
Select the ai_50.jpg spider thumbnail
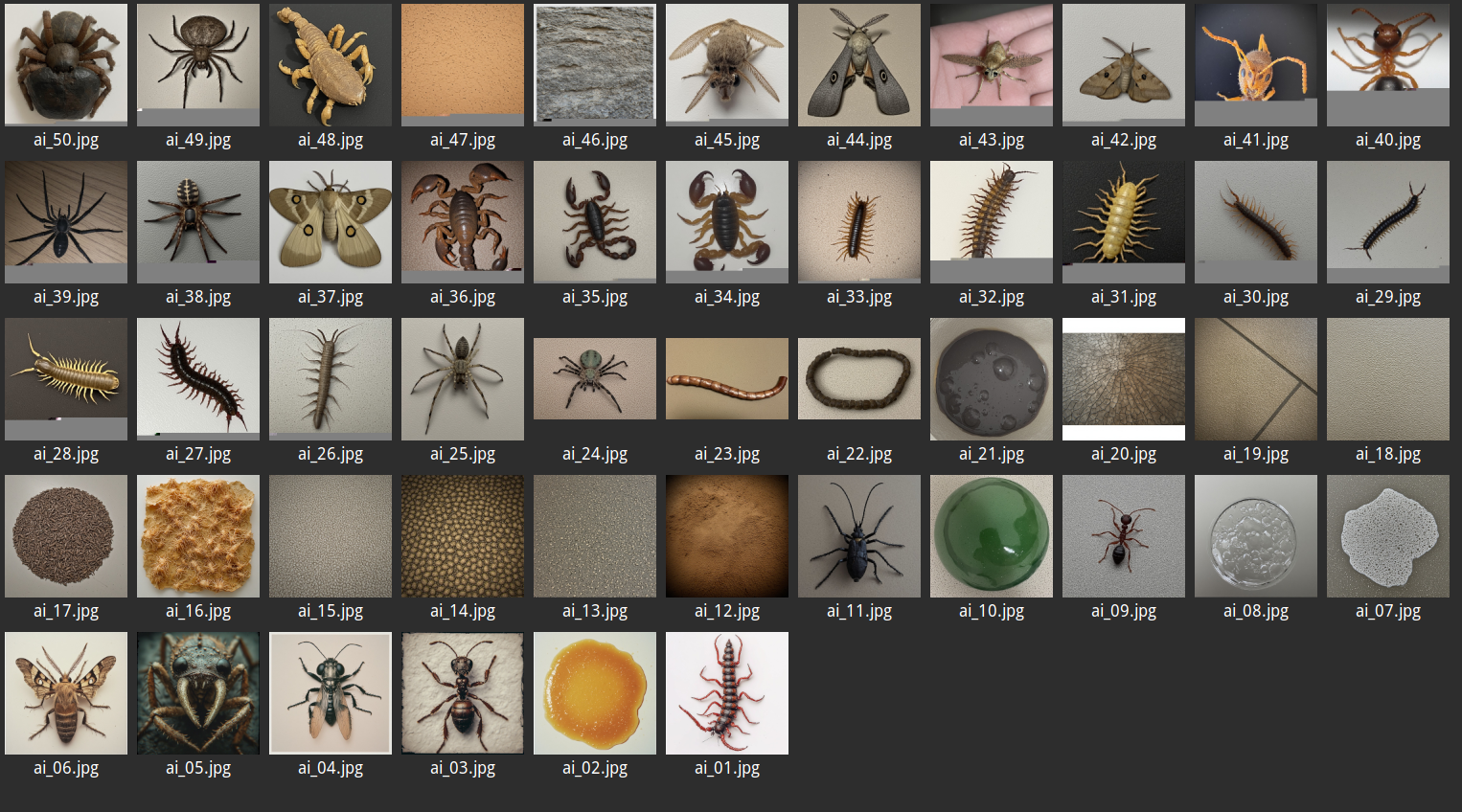tap(66, 65)
